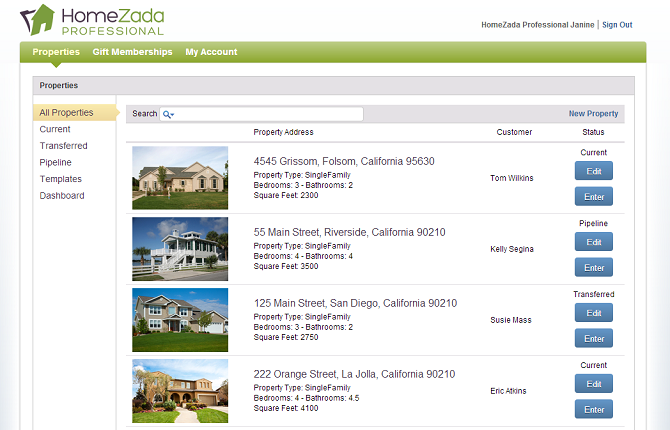Click the HomeZada Professional logo

[x=92, y=20]
